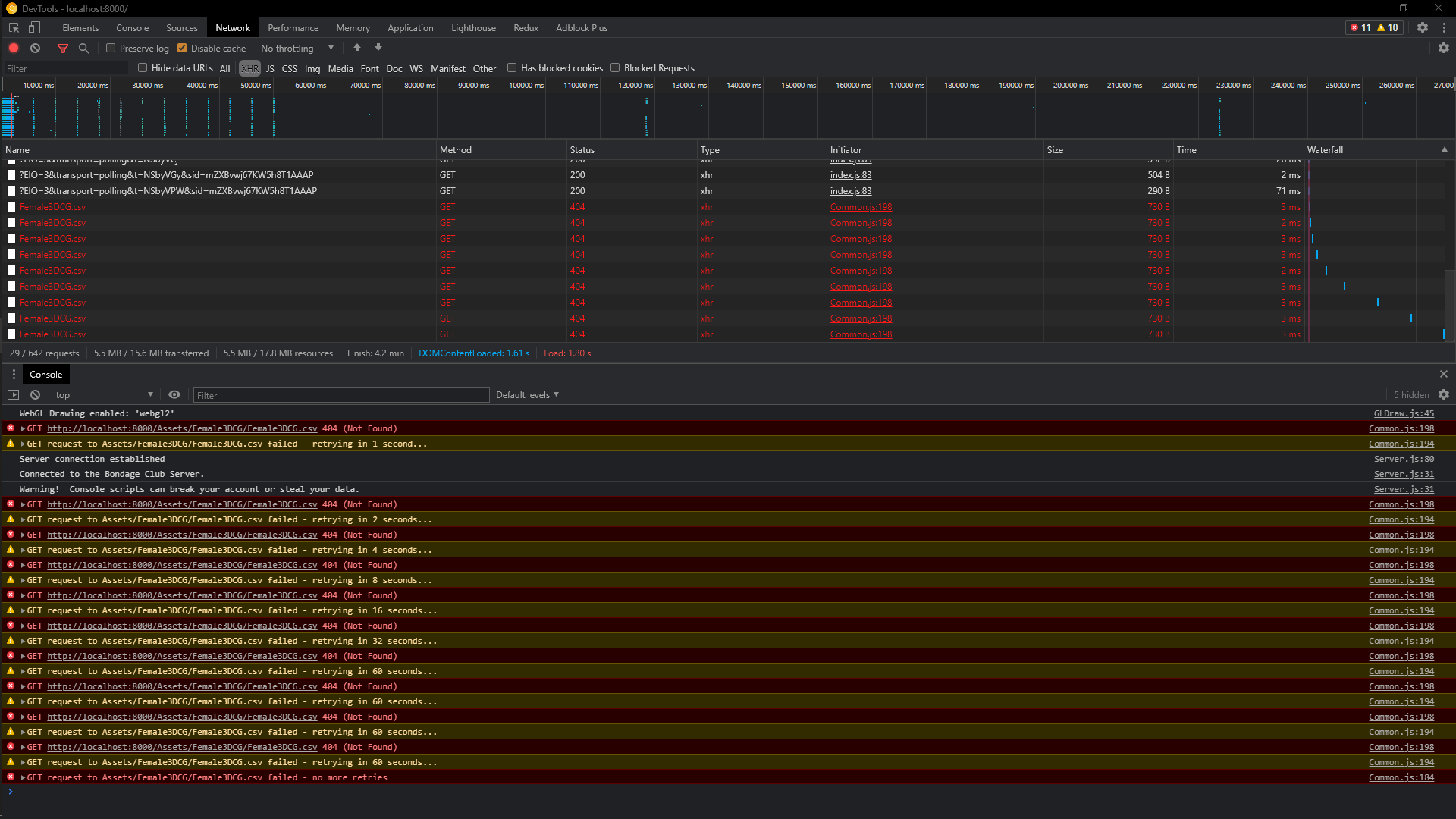Open GLDraw.js:45 source link

1404,413
